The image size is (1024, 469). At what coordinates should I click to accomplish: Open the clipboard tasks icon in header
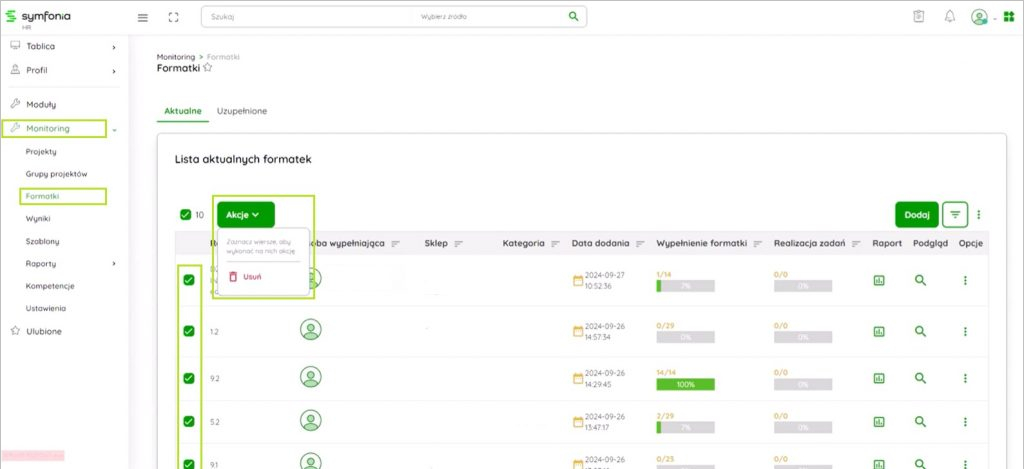click(x=918, y=17)
